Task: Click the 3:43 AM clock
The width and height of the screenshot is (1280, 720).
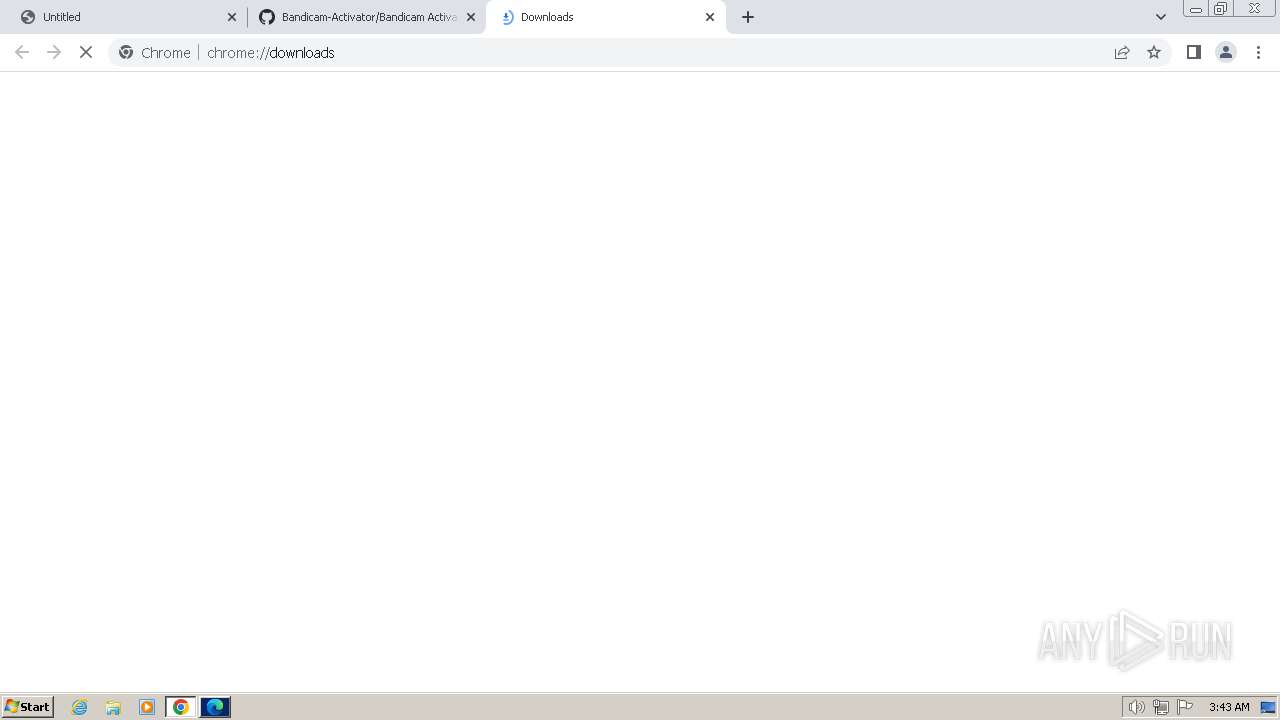Action: (1229, 707)
